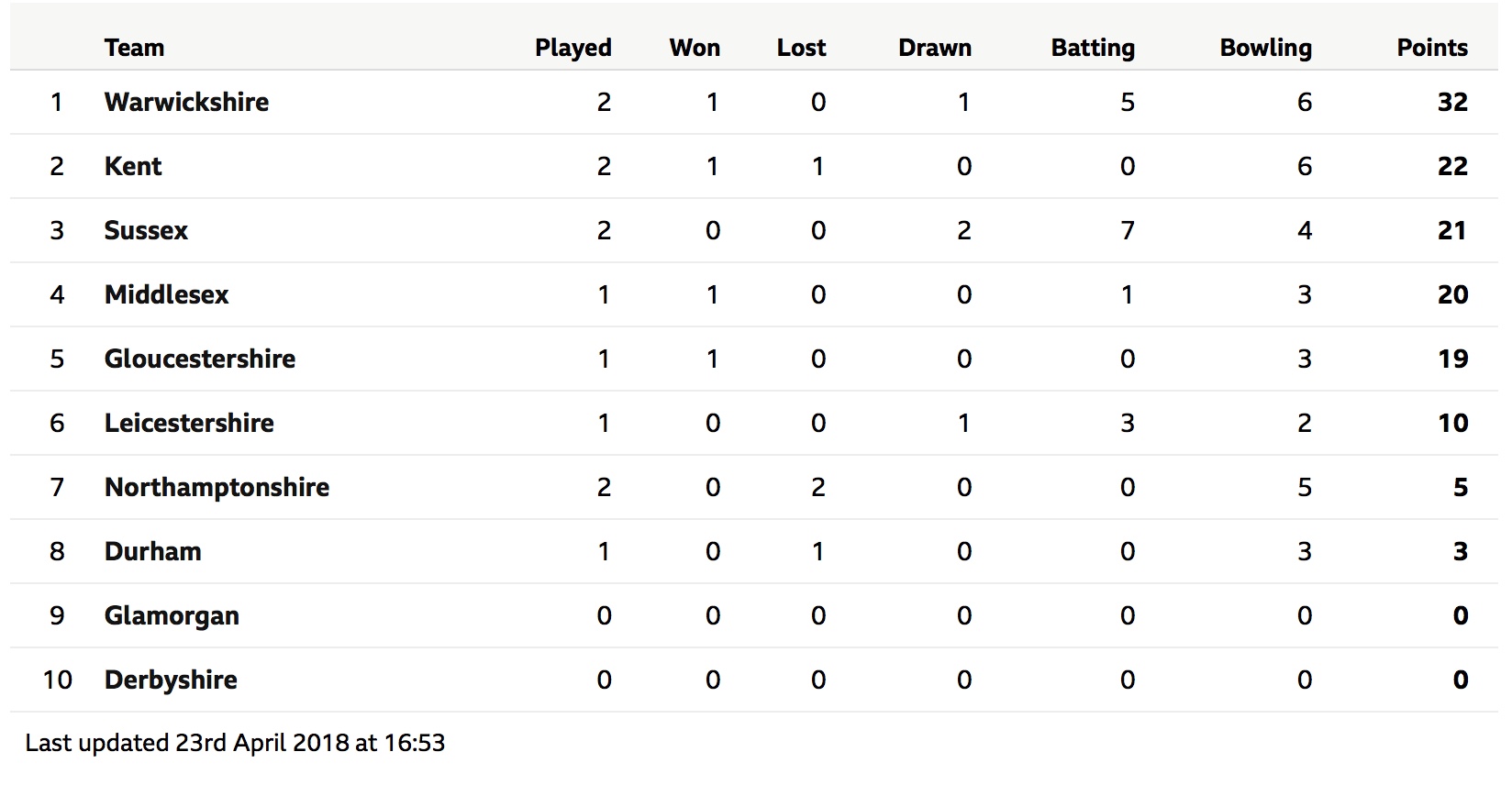
Task: Click the Kent team name
Action: coord(133,166)
